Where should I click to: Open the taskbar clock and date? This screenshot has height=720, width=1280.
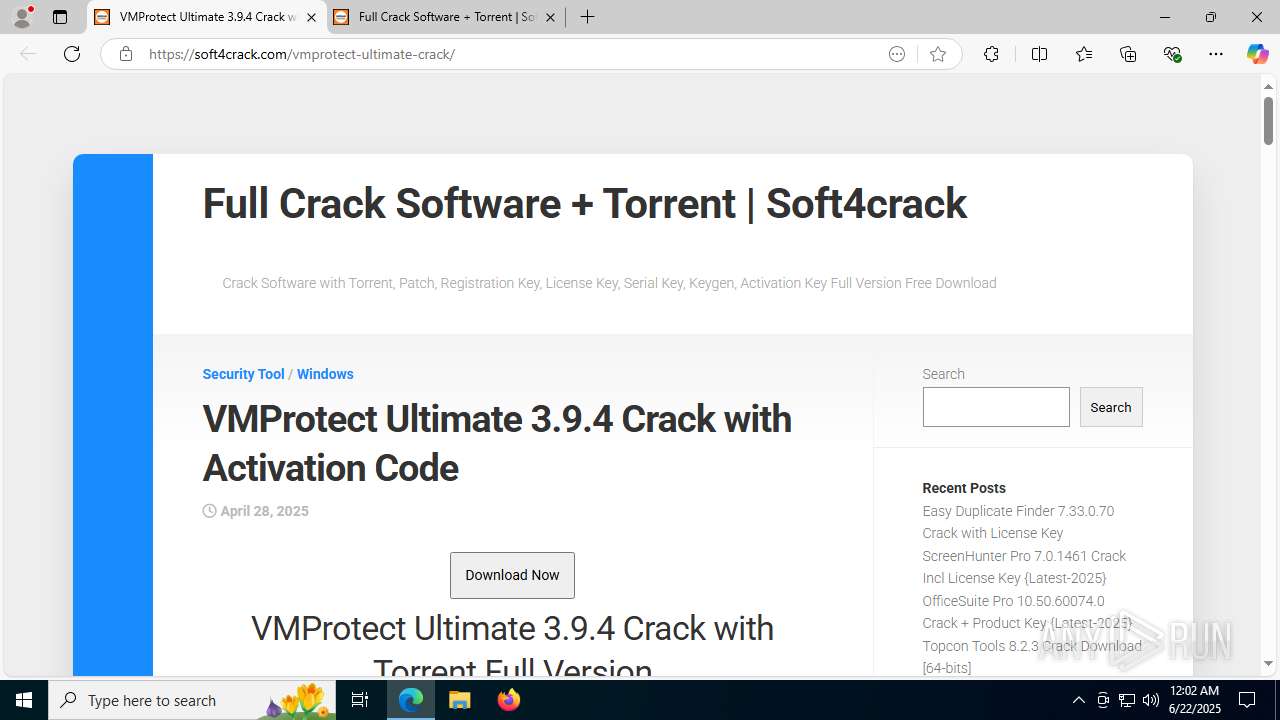(x=1194, y=700)
